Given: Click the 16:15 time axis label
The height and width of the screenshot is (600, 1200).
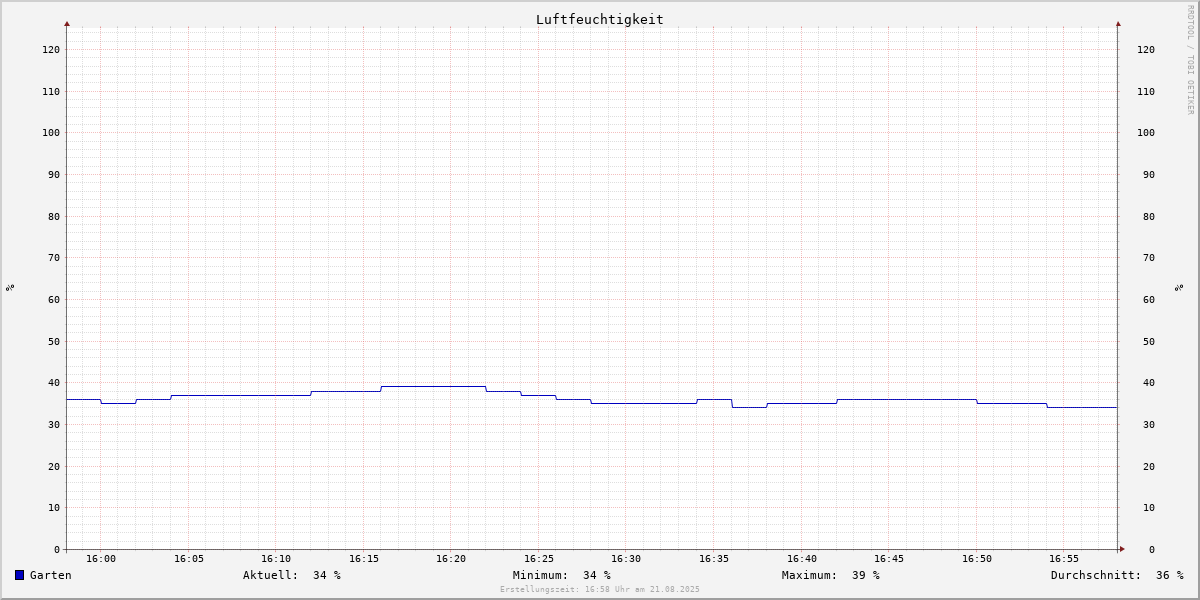Looking at the screenshot, I should pos(364,559).
